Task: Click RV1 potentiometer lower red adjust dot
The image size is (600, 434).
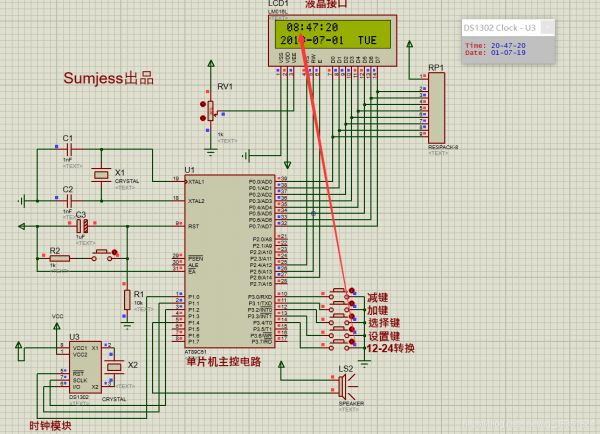Action: (x=203, y=118)
